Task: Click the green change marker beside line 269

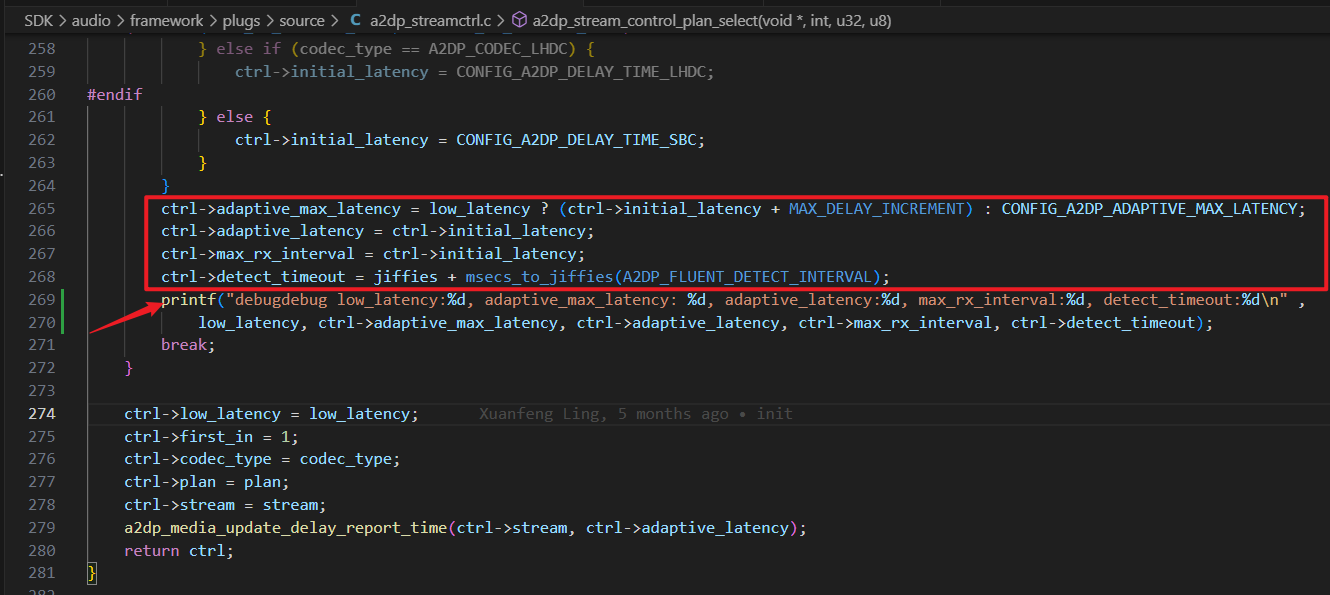Action: pyautogui.click(x=63, y=311)
